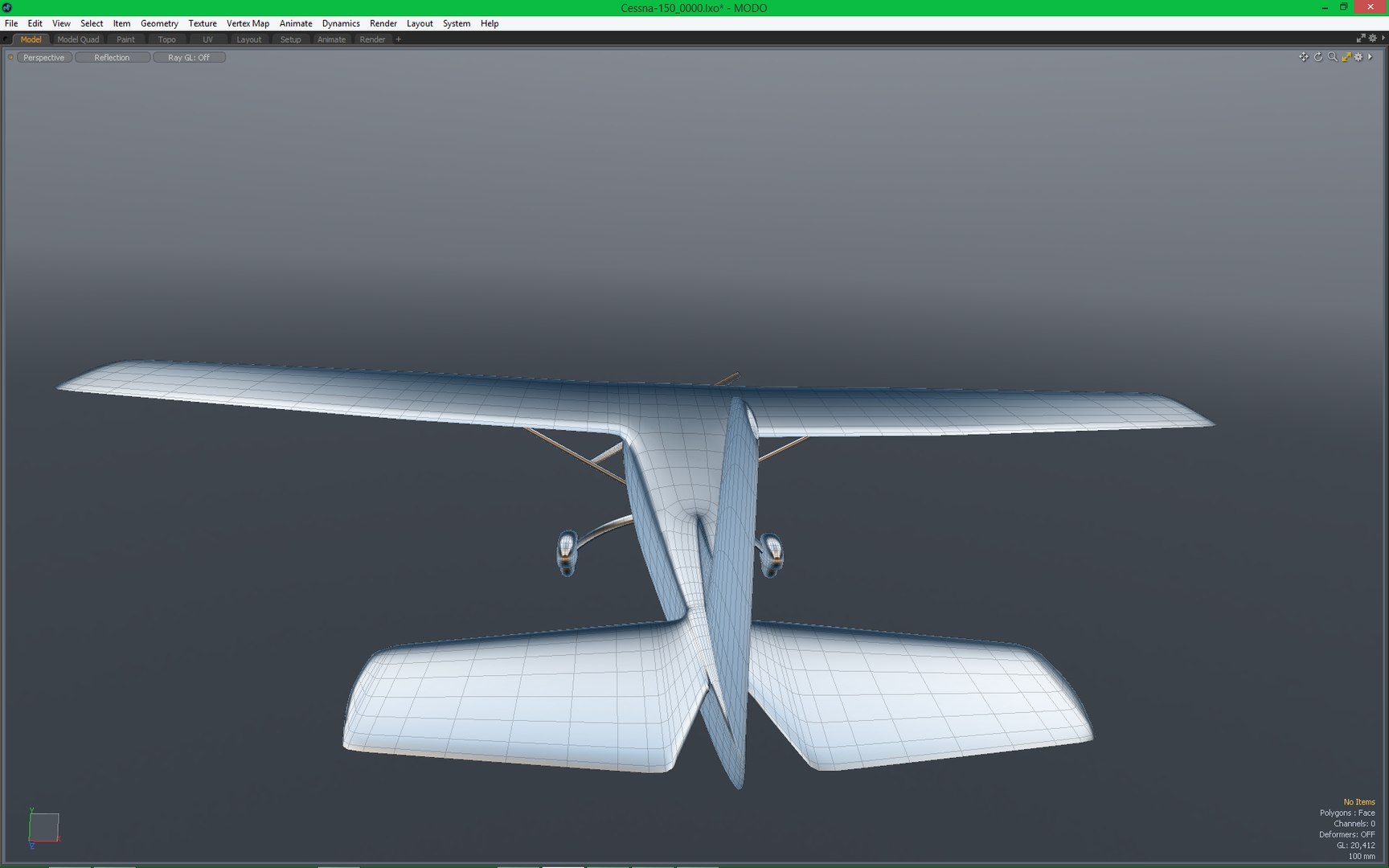Open the Vertex Map menu
Viewport: 1389px width, 868px height.
coord(248,23)
